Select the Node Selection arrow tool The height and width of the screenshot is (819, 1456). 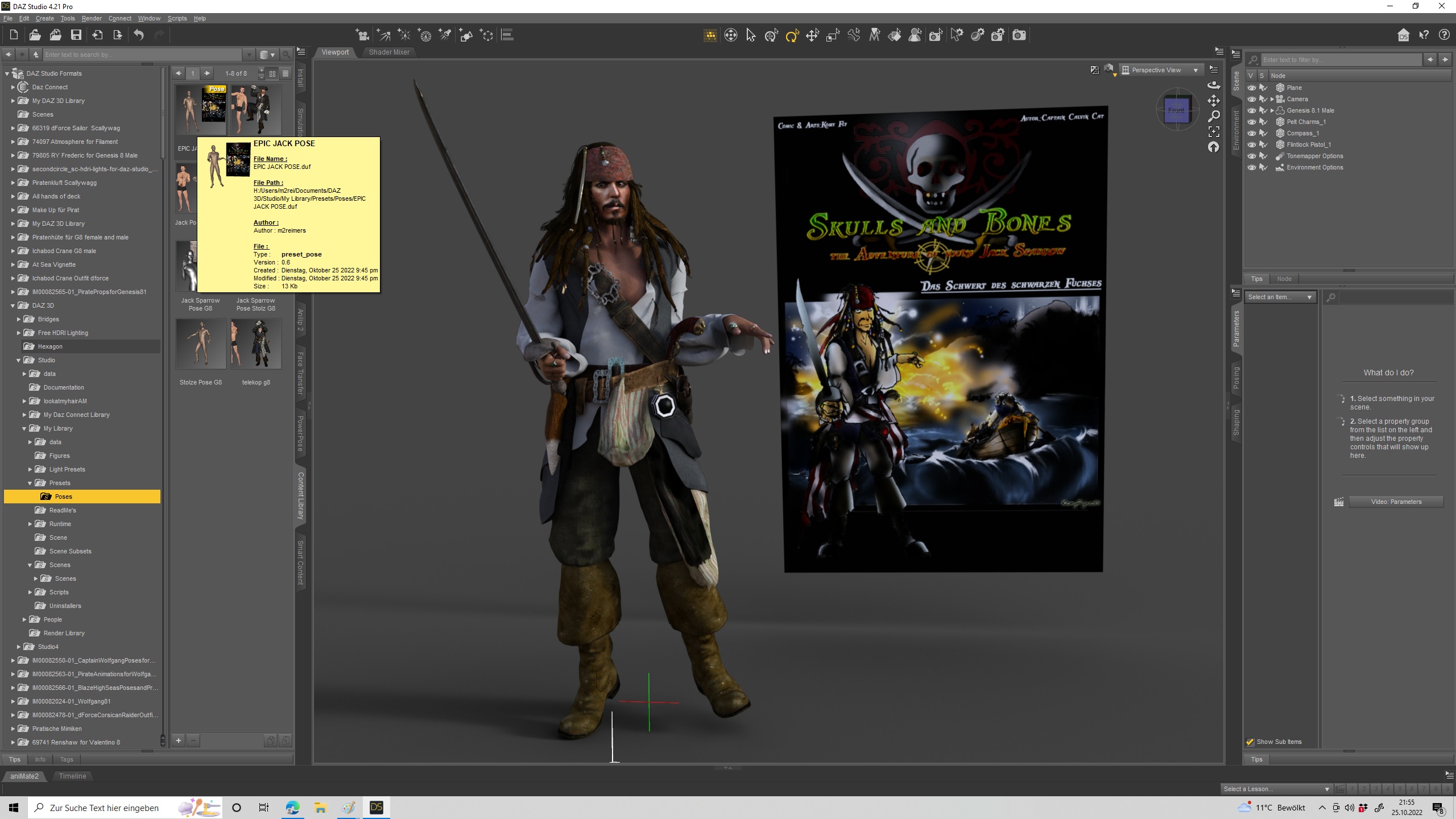click(751, 35)
